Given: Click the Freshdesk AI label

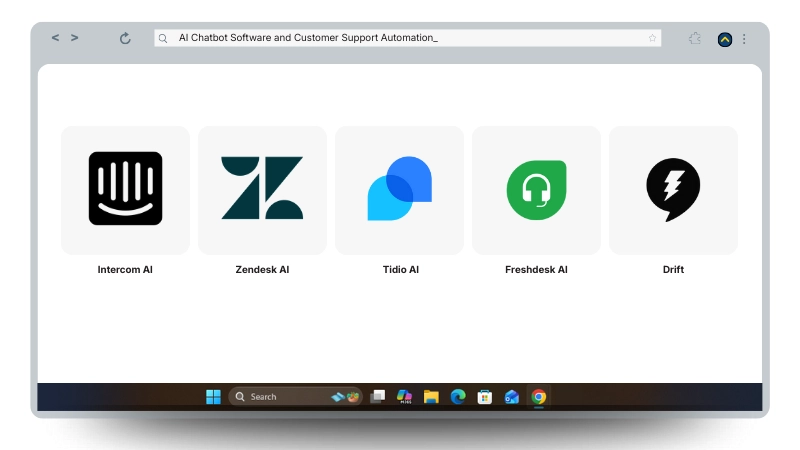Looking at the screenshot, I should [536, 269].
